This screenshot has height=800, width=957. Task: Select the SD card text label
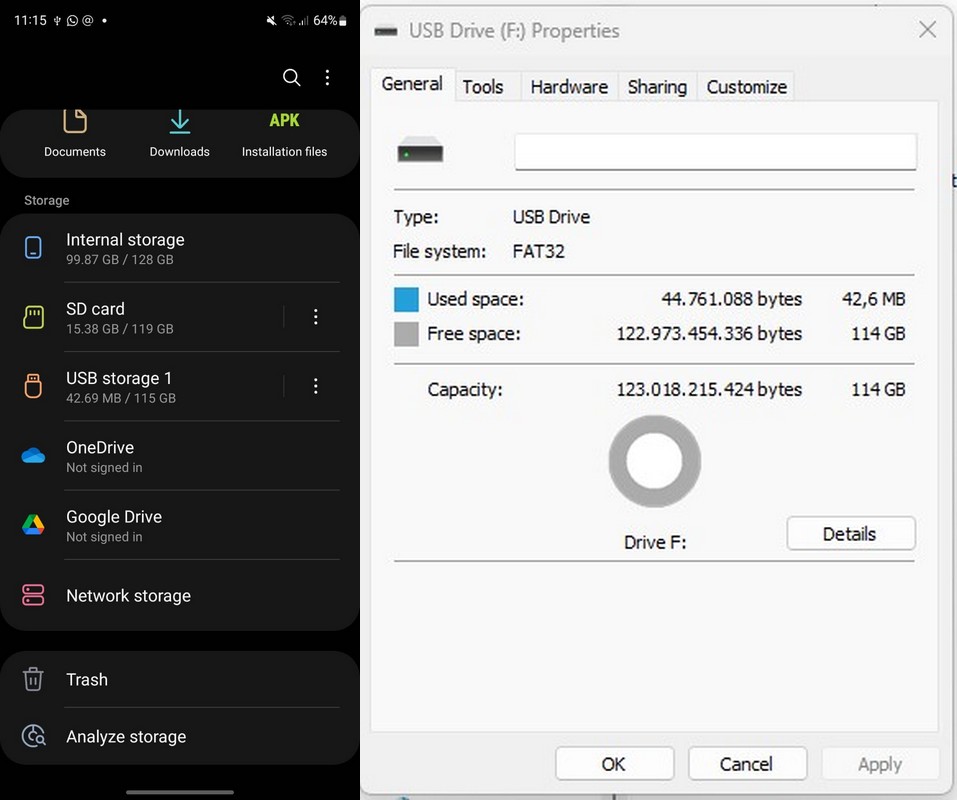pos(95,309)
